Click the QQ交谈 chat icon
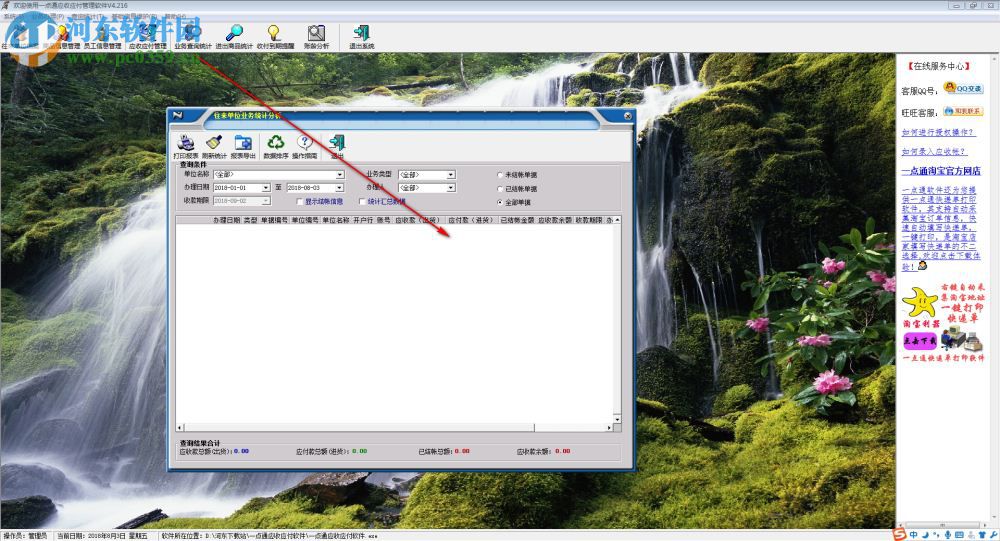This screenshot has width=1000, height=541. coord(963,88)
